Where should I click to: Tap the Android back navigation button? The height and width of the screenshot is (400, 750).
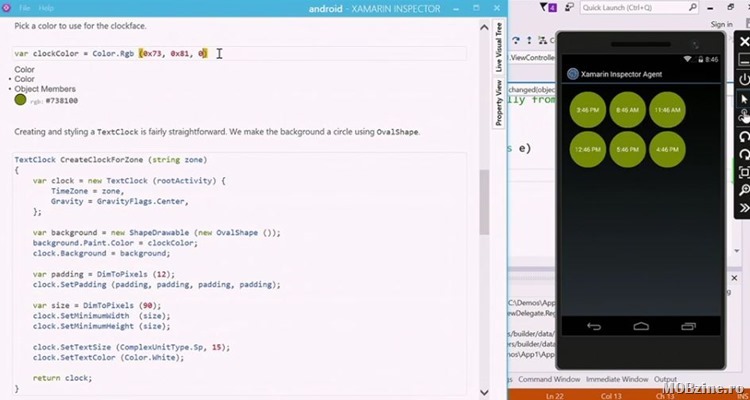[x=594, y=326]
